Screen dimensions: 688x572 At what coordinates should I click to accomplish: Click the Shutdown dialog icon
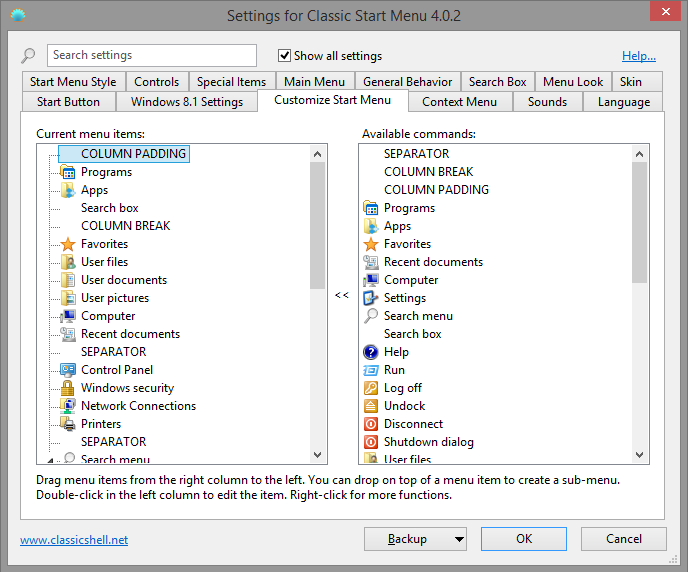coord(371,442)
